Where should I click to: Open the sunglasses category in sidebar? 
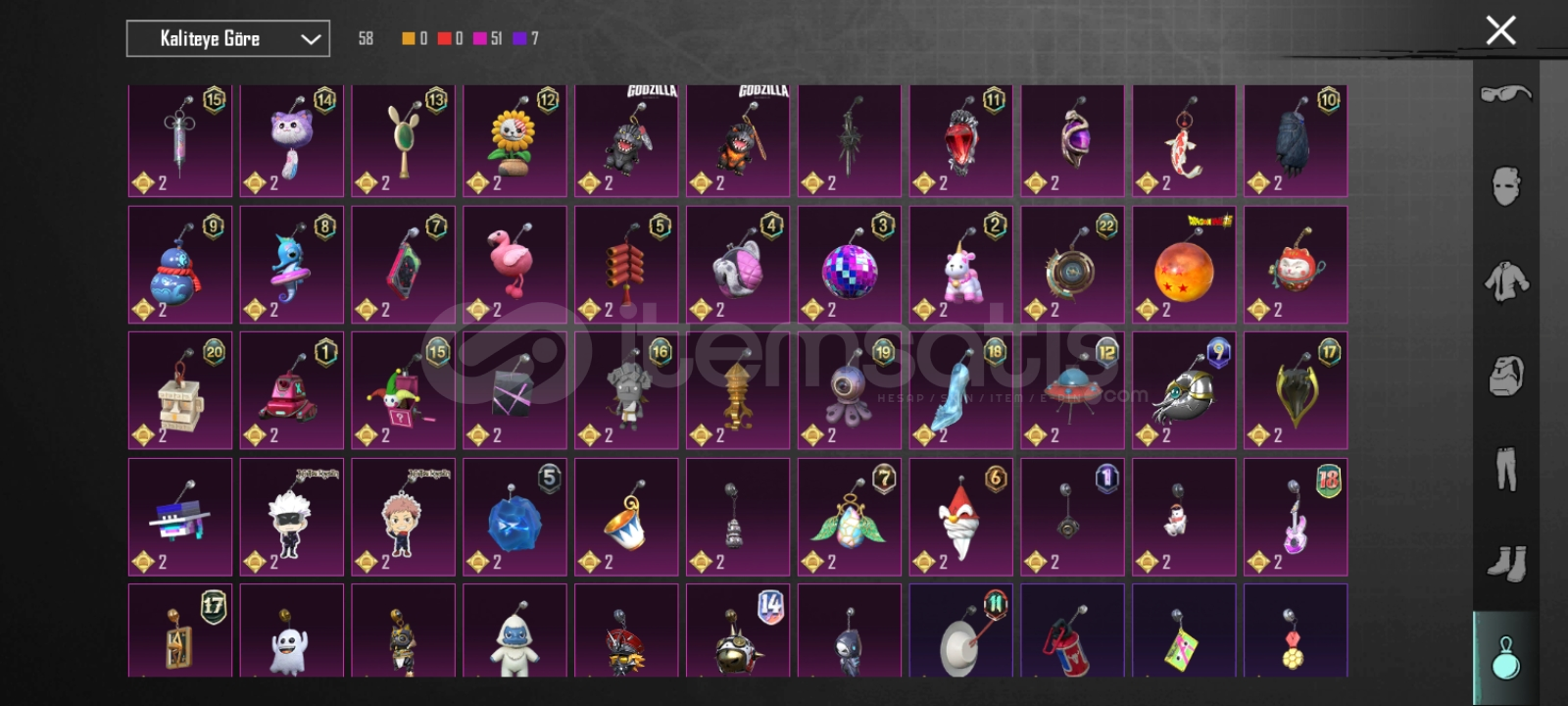point(1506,94)
